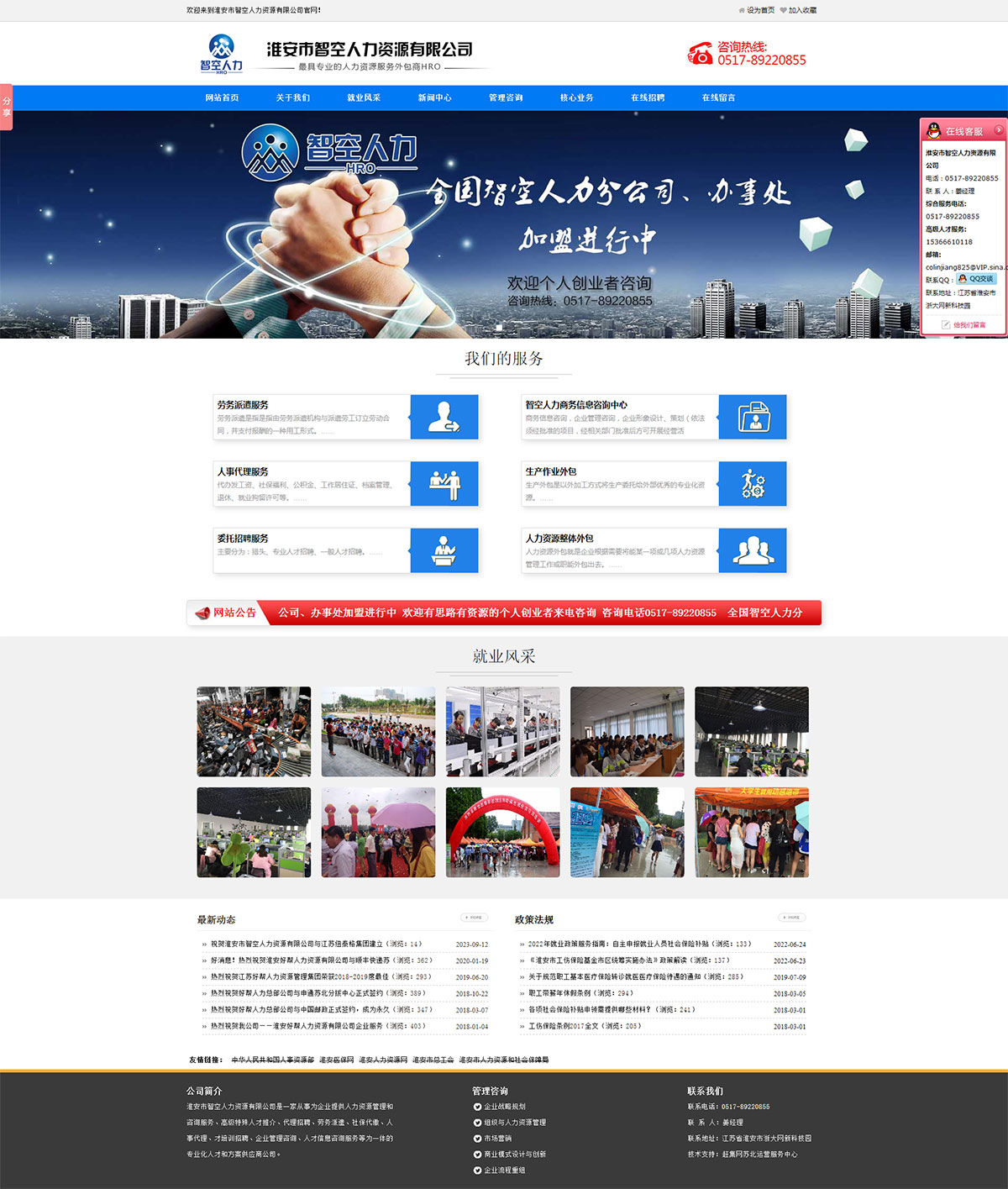Open the 委托招聘服务 icon tile
This screenshot has width=1008, height=1189.
point(444,550)
